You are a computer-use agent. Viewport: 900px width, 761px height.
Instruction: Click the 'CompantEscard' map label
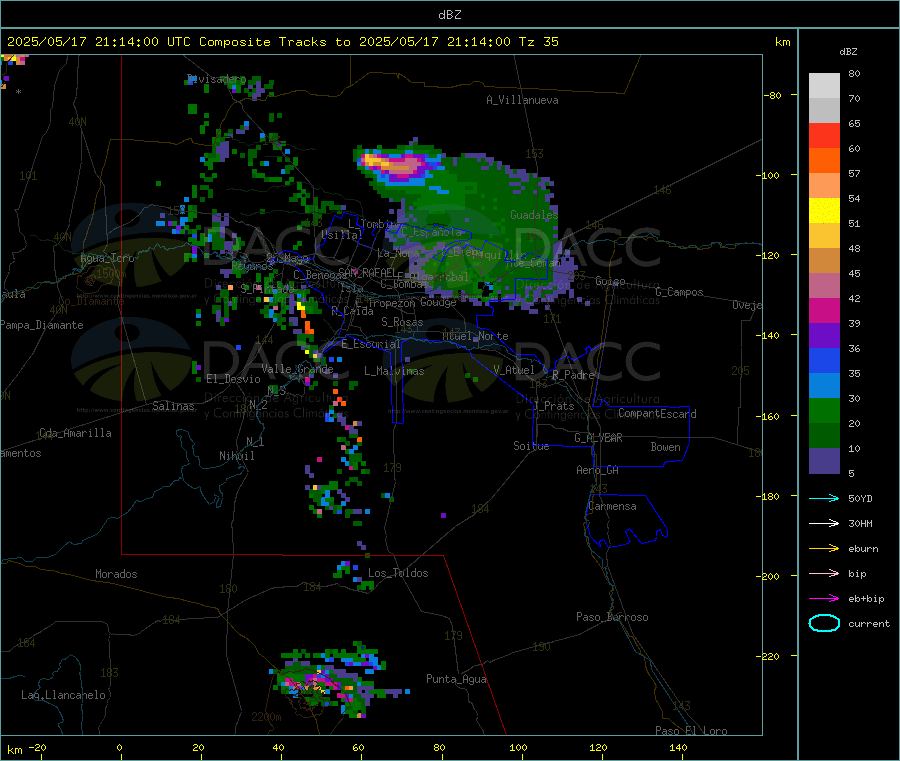click(657, 413)
